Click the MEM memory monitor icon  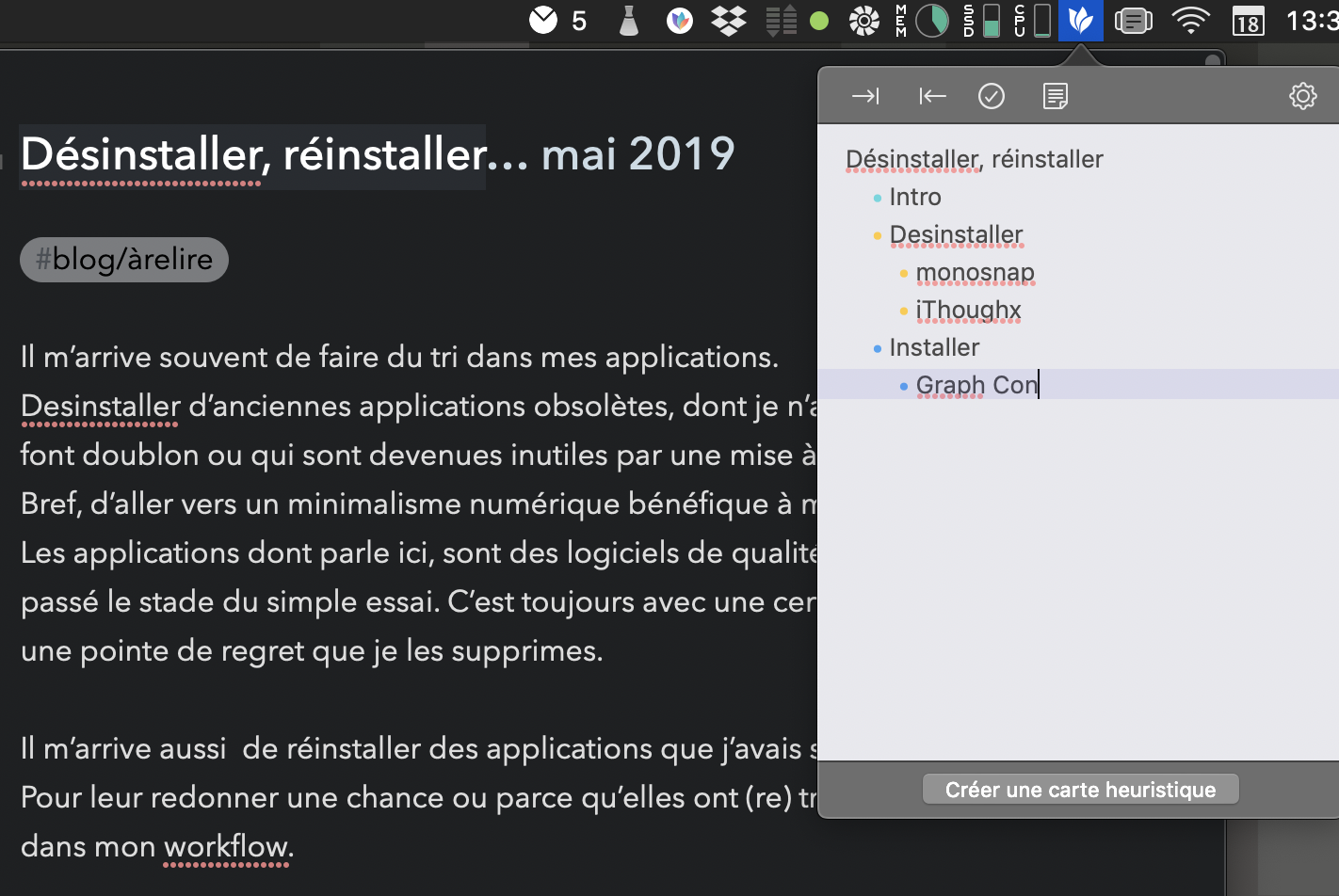(921, 20)
